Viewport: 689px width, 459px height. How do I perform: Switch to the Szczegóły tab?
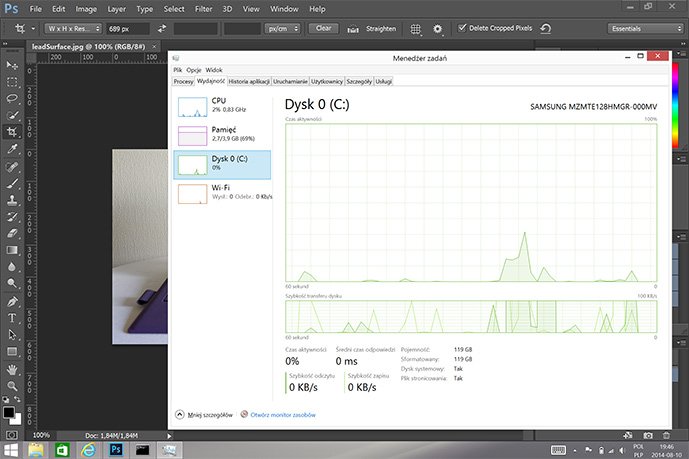(359, 81)
